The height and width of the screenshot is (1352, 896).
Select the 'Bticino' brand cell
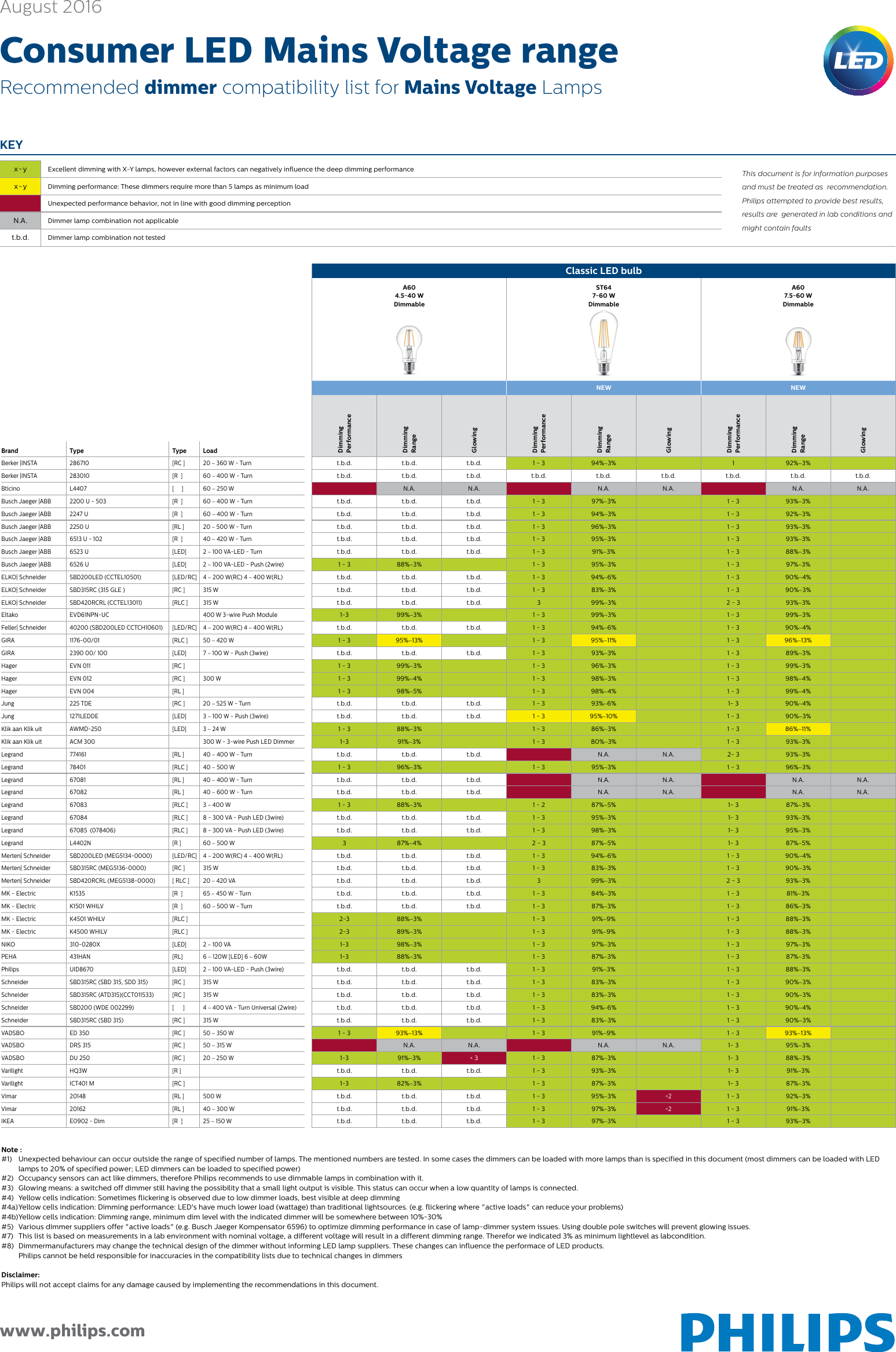click(10, 488)
